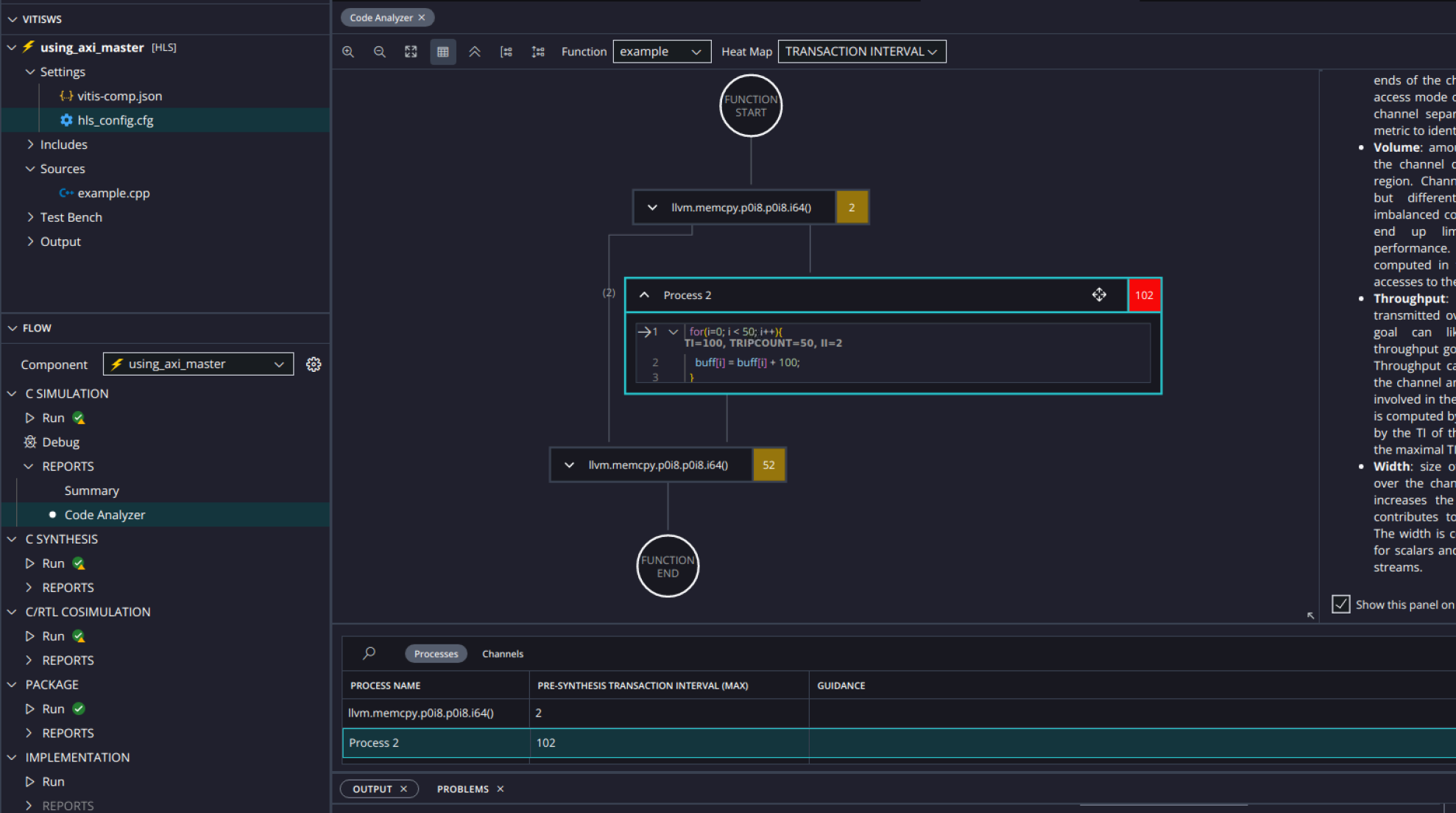Viewport: 1456px width, 813px height.
Task: Open the Heat Map TRANSACTION INTERVAL dropdown
Action: (860, 52)
